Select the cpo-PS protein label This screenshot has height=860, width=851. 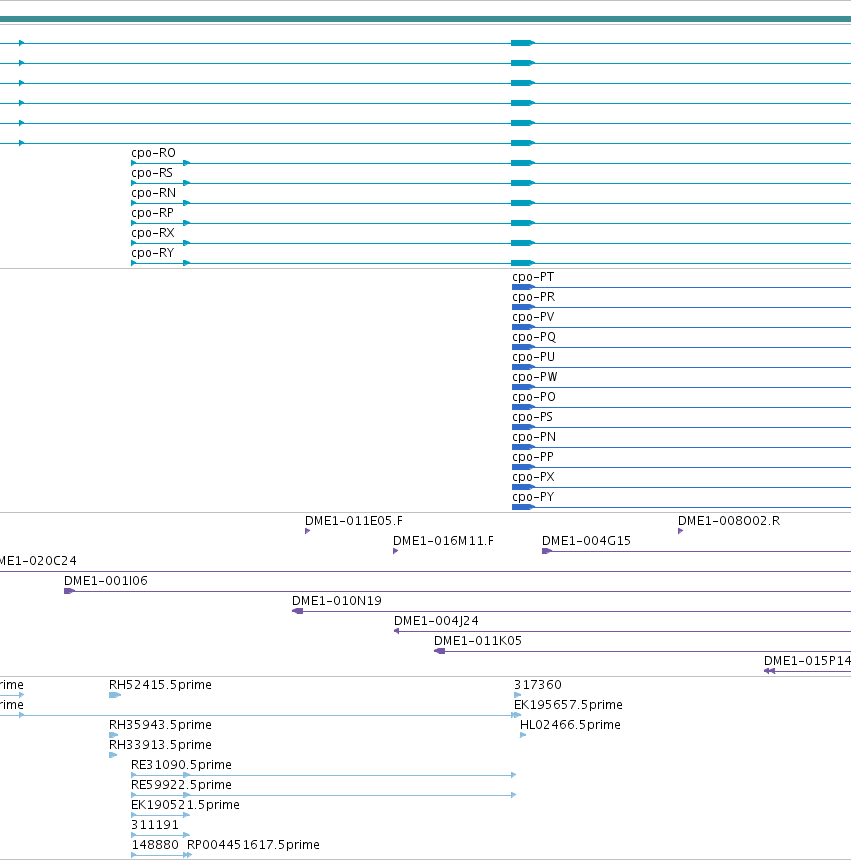(532, 417)
